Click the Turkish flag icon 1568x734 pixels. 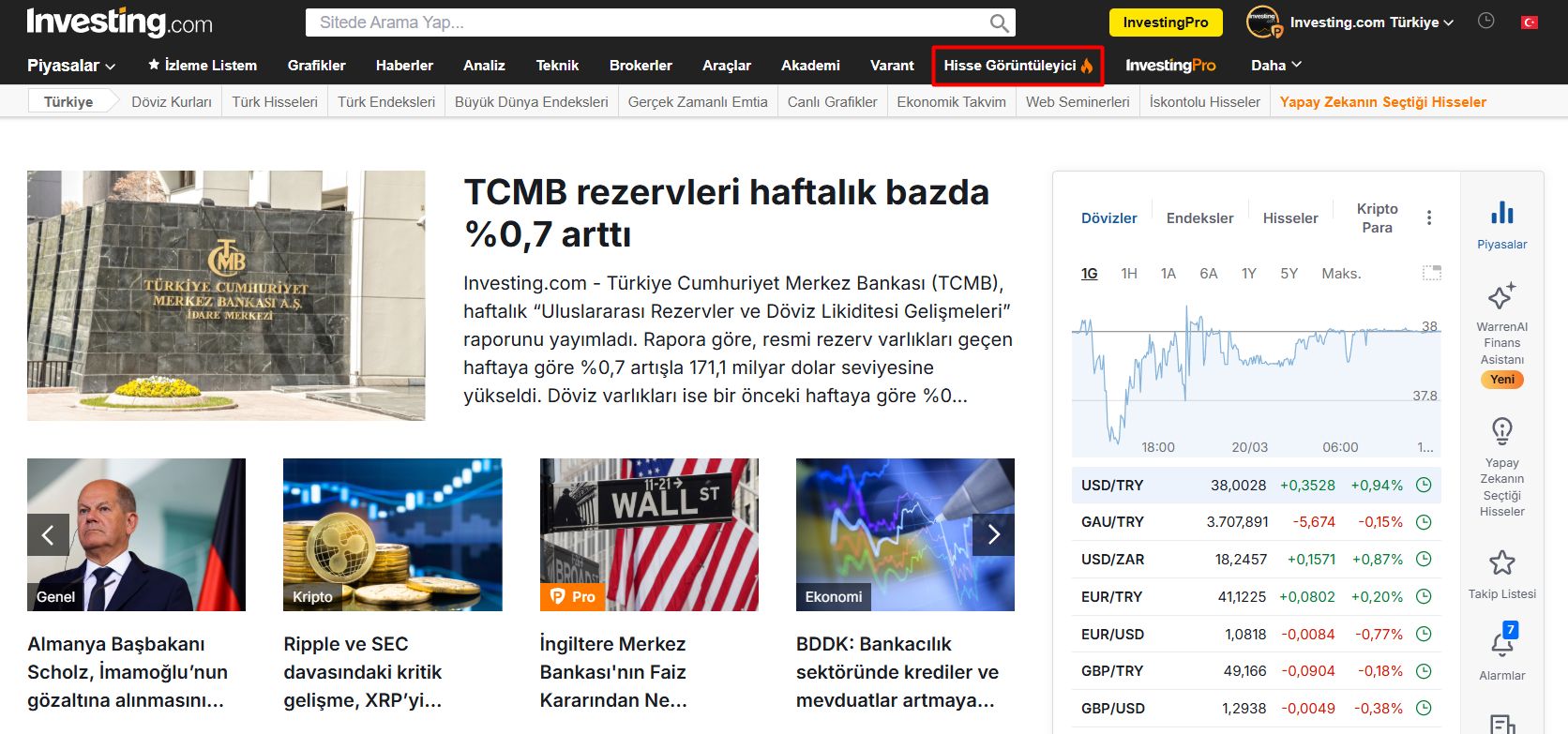[x=1530, y=22]
